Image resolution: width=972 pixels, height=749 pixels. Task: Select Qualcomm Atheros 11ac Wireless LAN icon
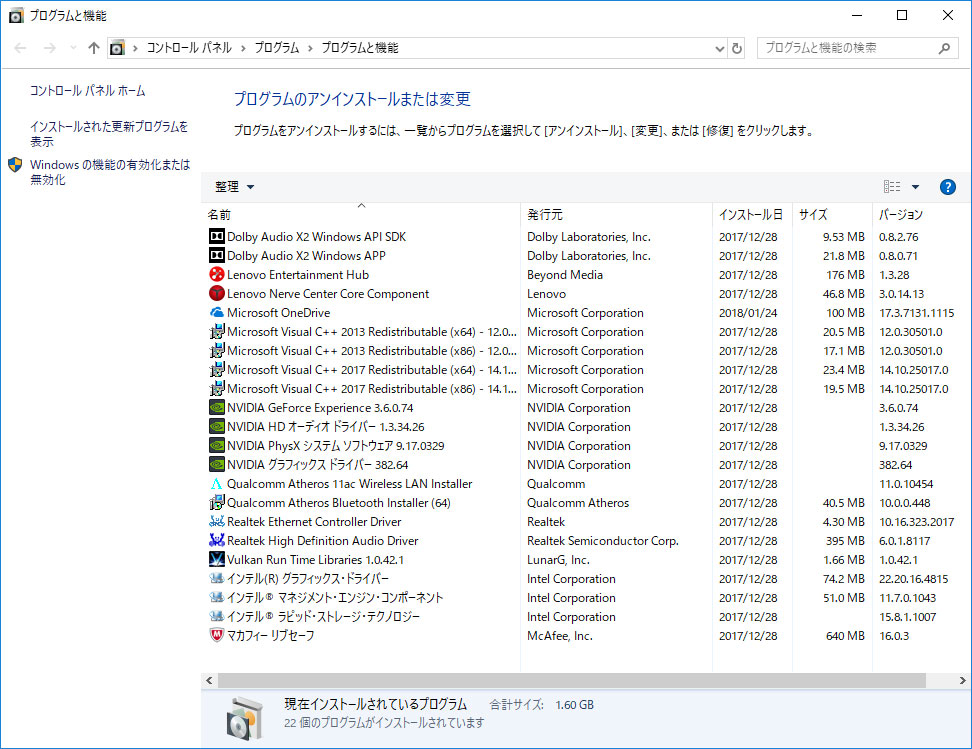(x=216, y=484)
